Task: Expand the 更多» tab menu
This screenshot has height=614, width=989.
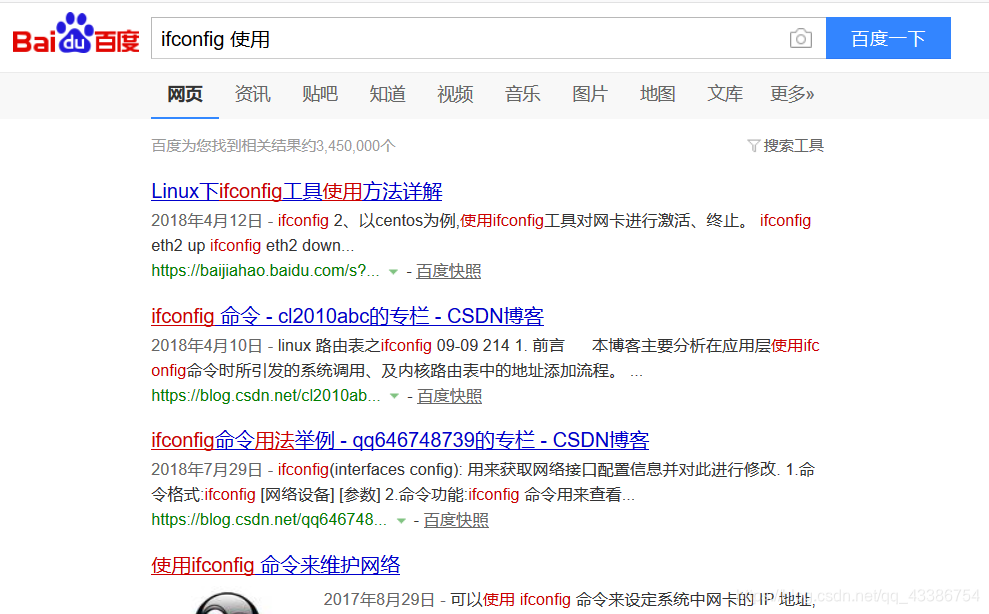Action: (792, 94)
